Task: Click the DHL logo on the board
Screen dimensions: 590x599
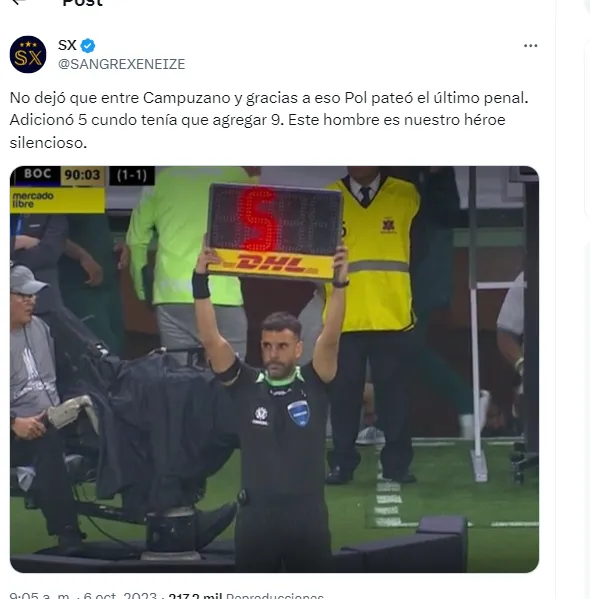Action: coord(273,264)
